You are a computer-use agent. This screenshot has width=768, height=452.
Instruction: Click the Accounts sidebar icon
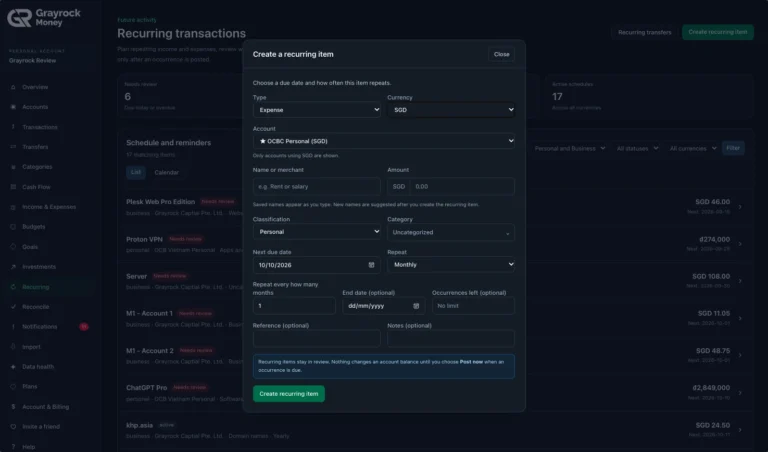(13, 107)
